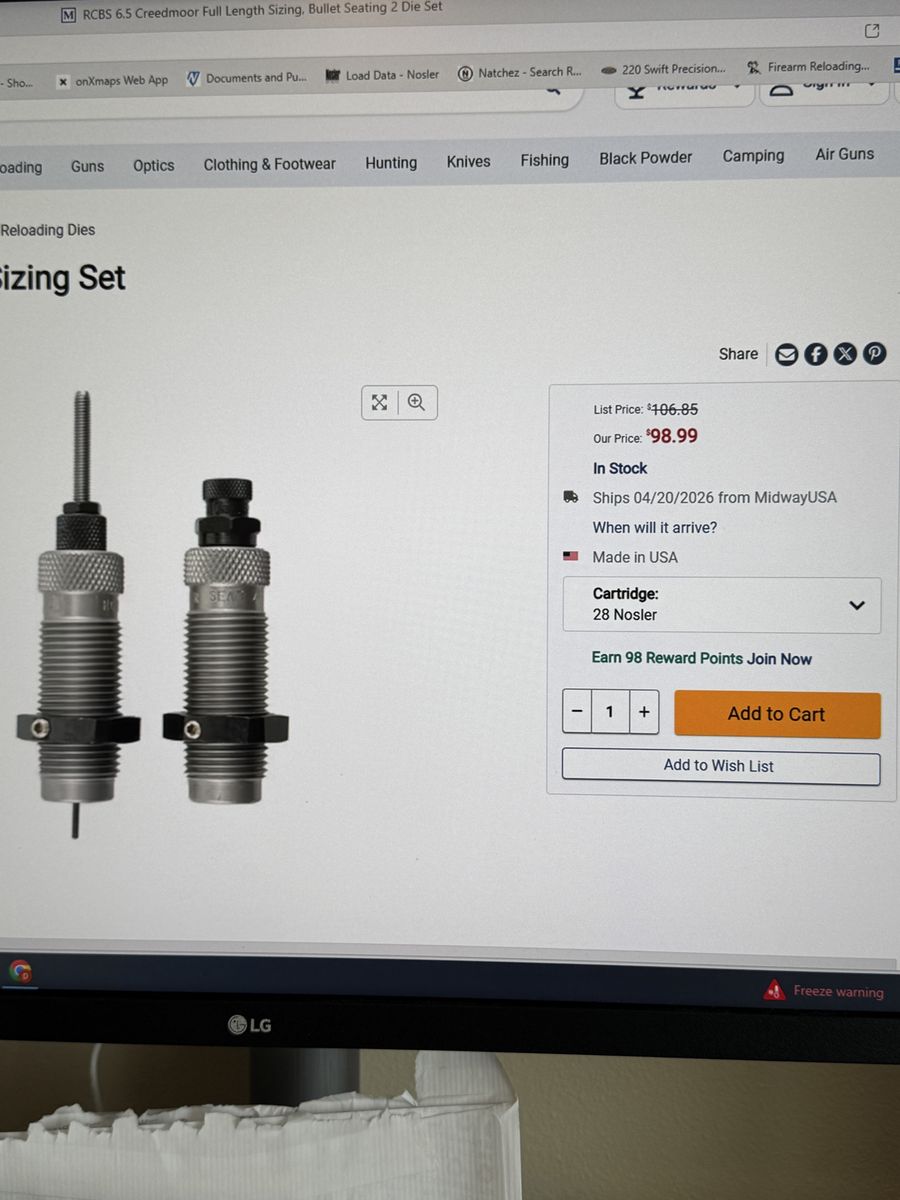Open the Freeze warning notification
Screen dimensions: 900x1200
coord(825,991)
